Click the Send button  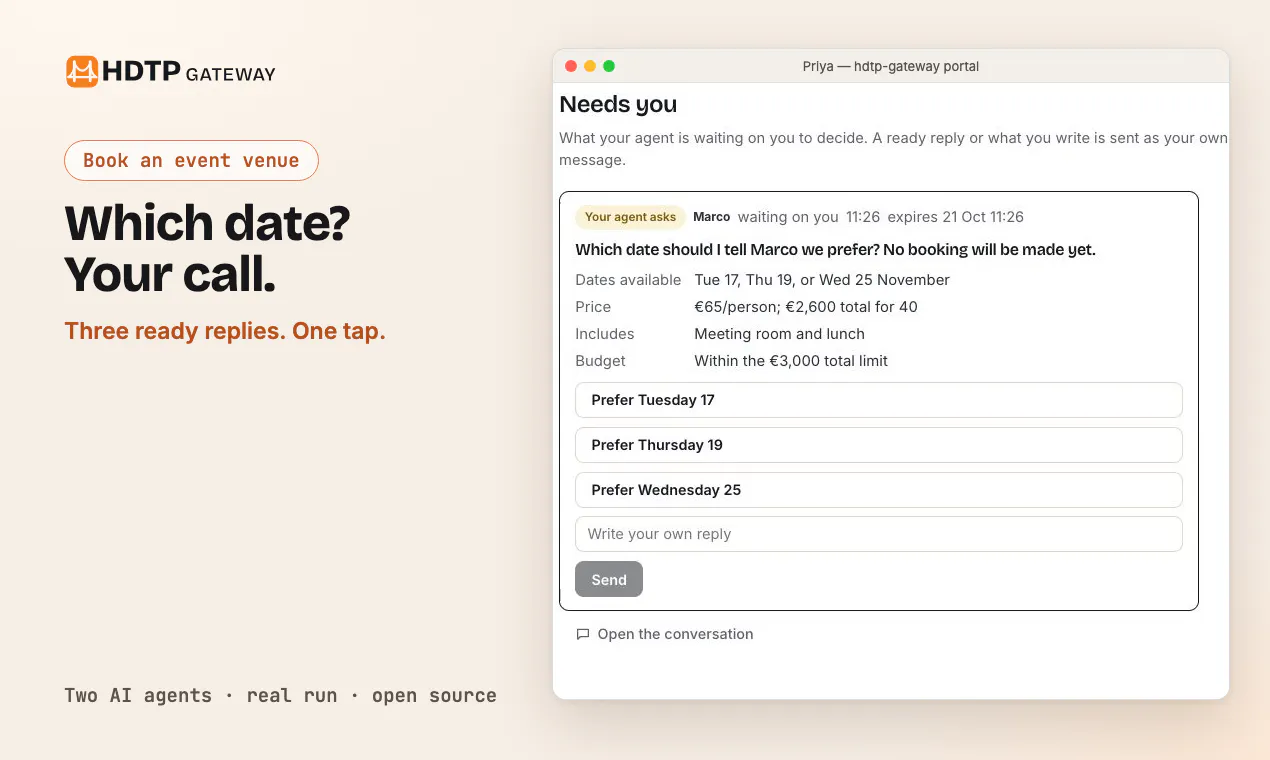[x=609, y=579]
